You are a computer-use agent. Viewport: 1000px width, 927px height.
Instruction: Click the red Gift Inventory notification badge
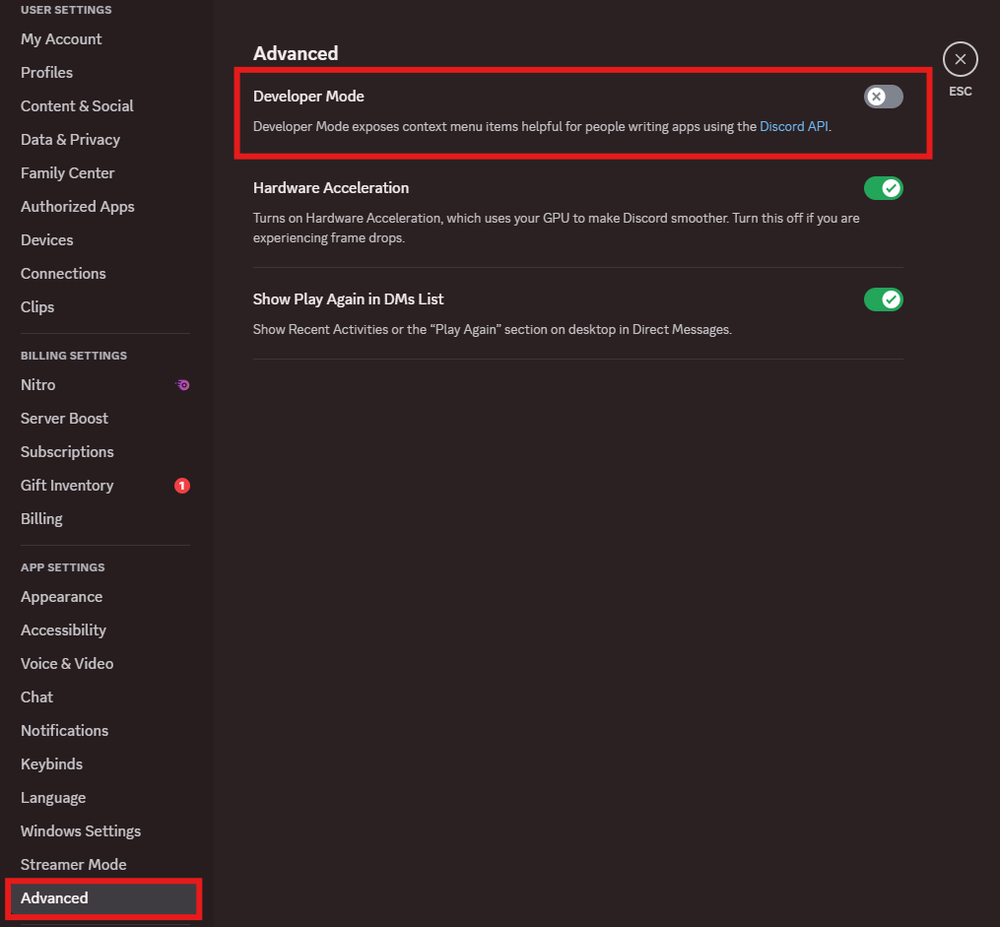pyautogui.click(x=182, y=486)
